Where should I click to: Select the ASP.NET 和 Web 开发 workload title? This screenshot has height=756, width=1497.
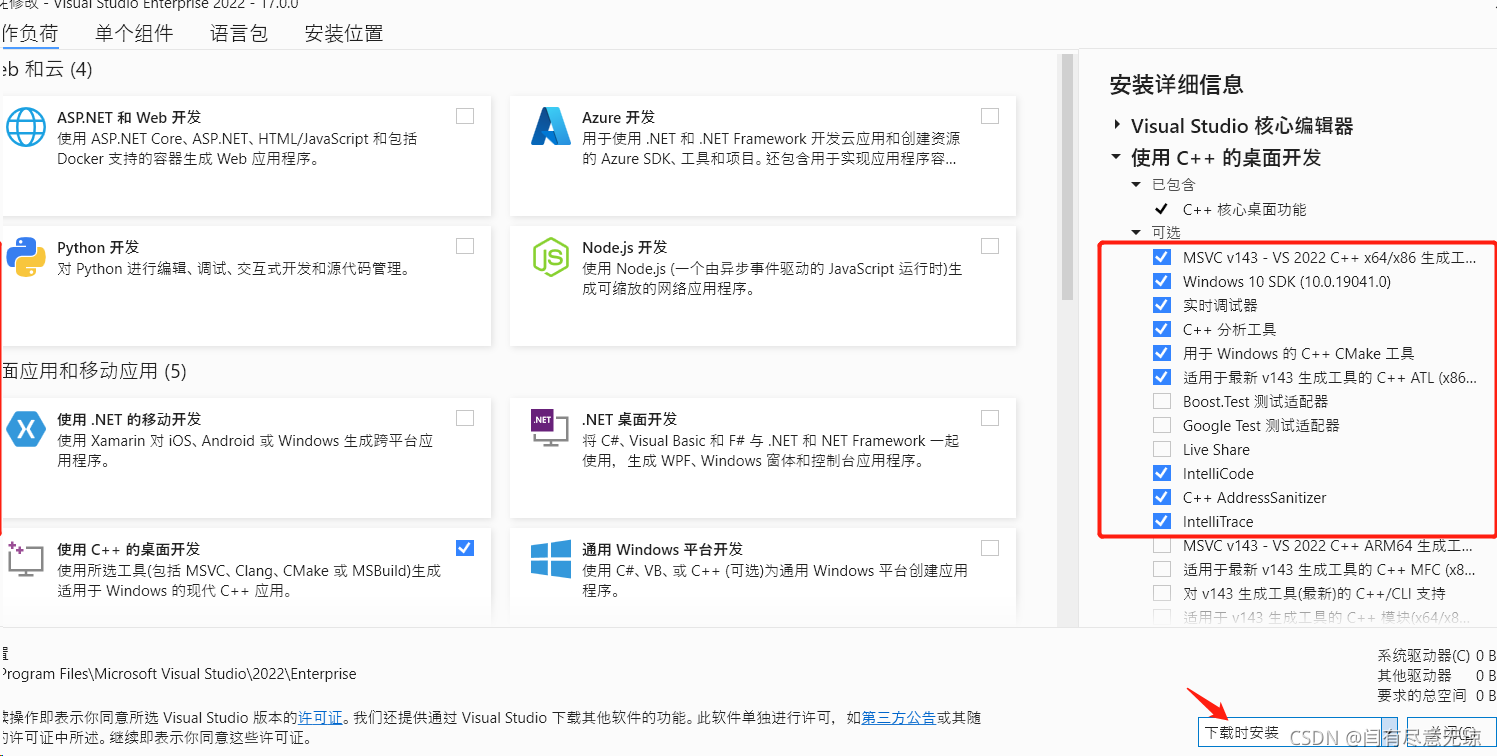(129, 117)
